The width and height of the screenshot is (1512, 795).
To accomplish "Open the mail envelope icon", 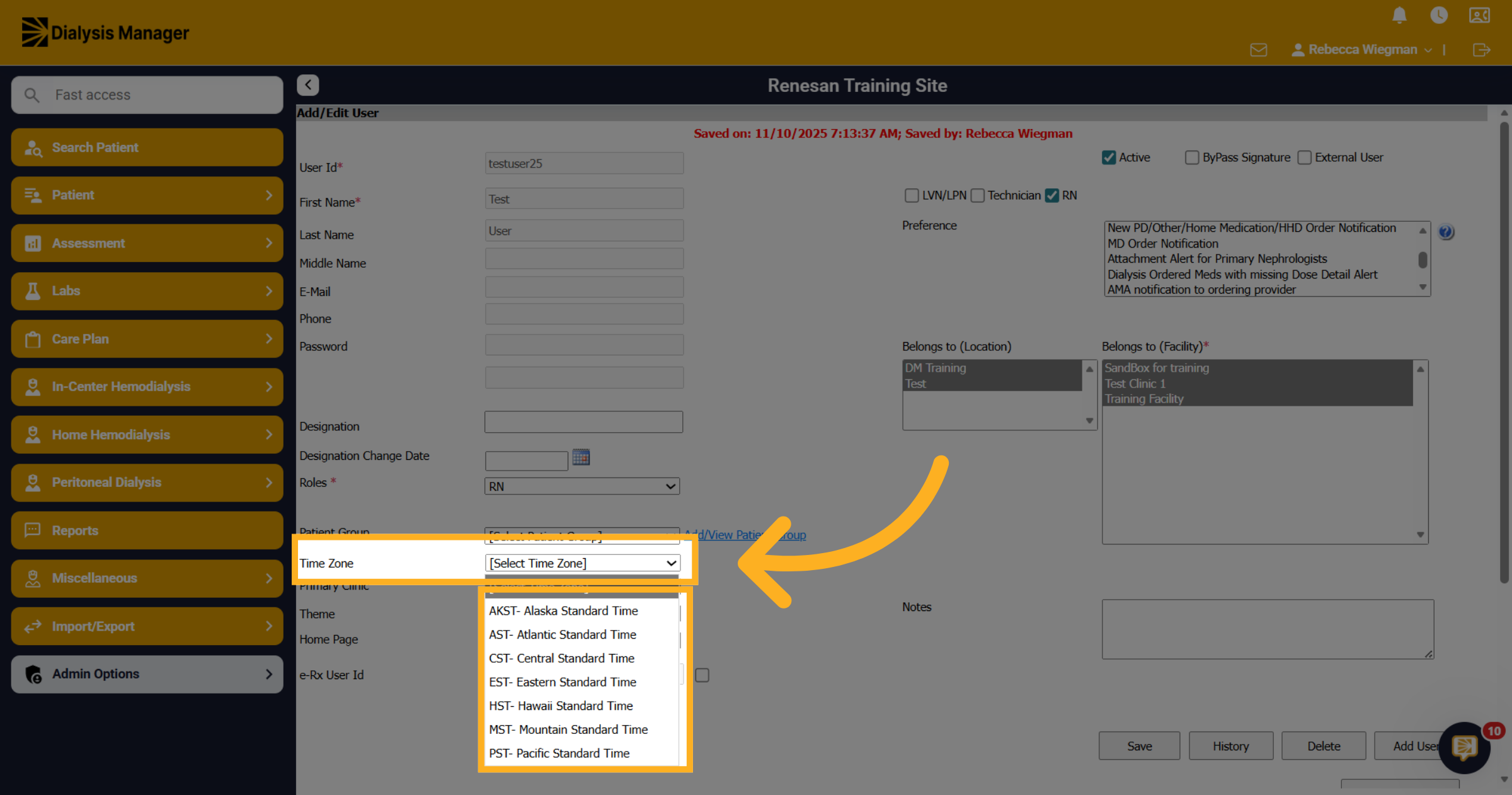I will (x=1258, y=50).
